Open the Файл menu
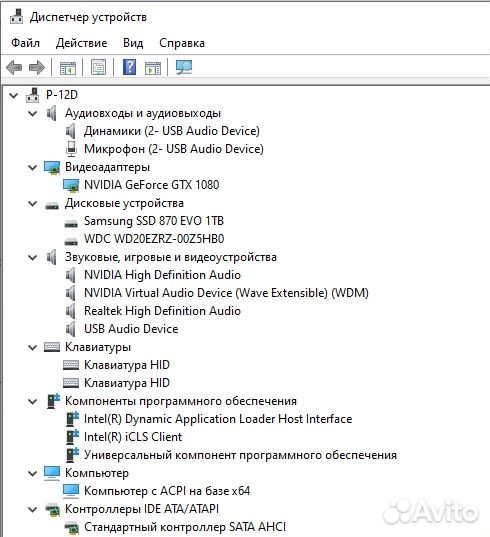The width and height of the screenshot is (490, 537). tap(25, 43)
